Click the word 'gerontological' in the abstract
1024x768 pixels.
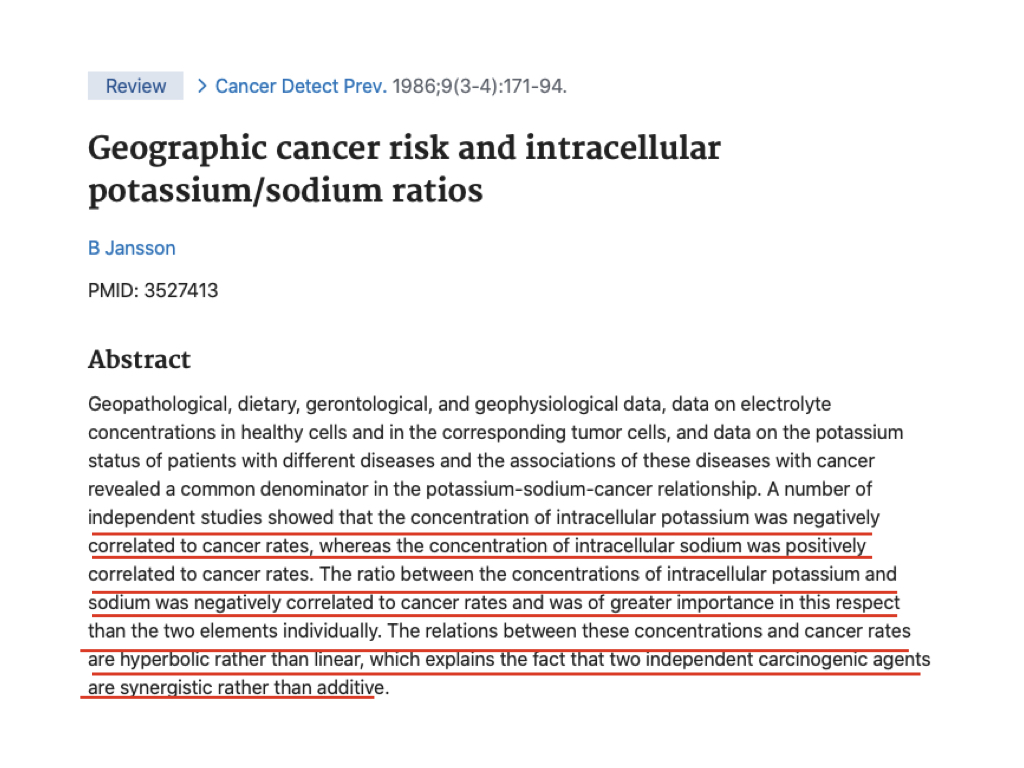click(x=369, y=404)
